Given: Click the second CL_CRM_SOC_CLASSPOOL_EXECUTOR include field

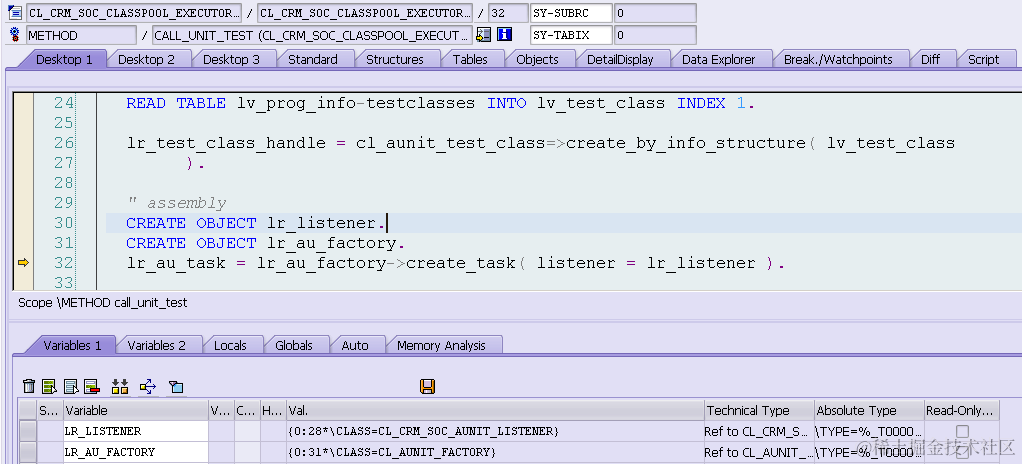Looking at the screenshot, I should click(x=365, y=13).
